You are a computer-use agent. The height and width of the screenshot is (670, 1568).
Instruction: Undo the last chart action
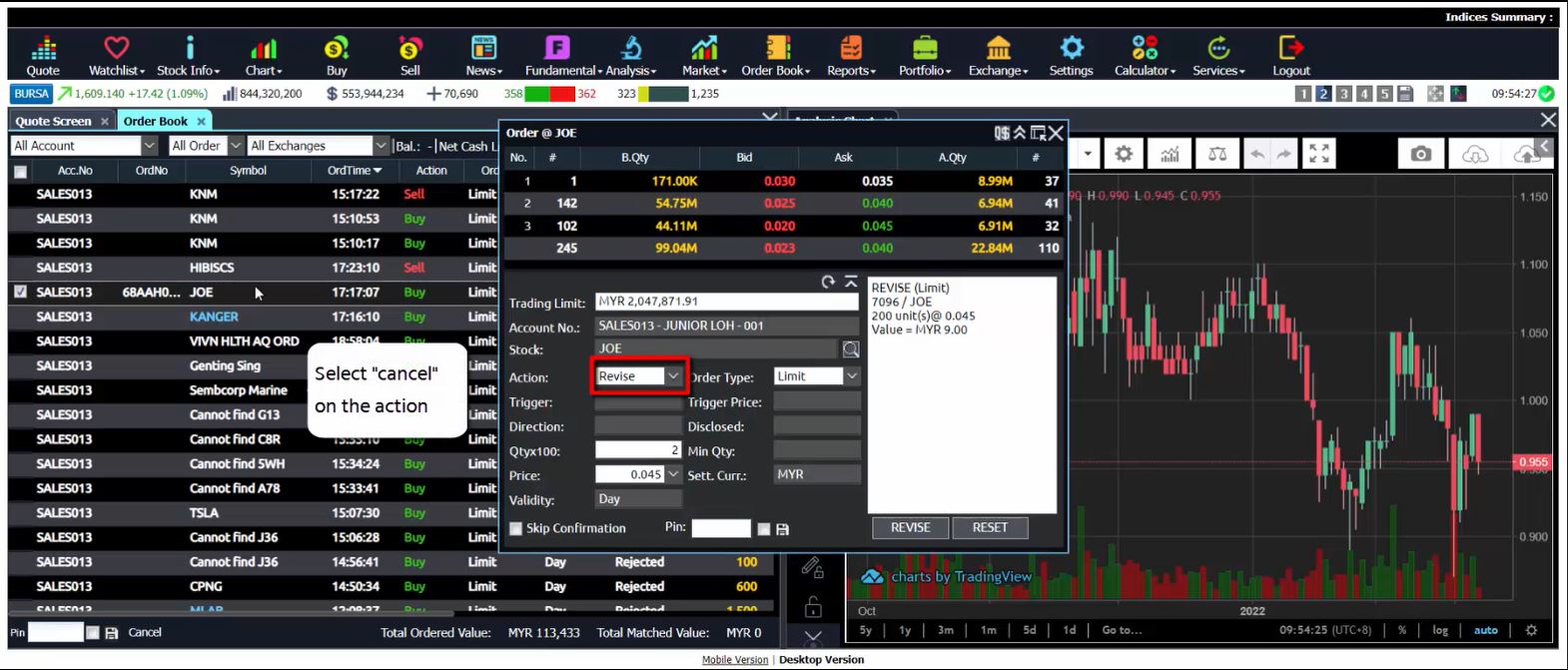pos(1257,154)
